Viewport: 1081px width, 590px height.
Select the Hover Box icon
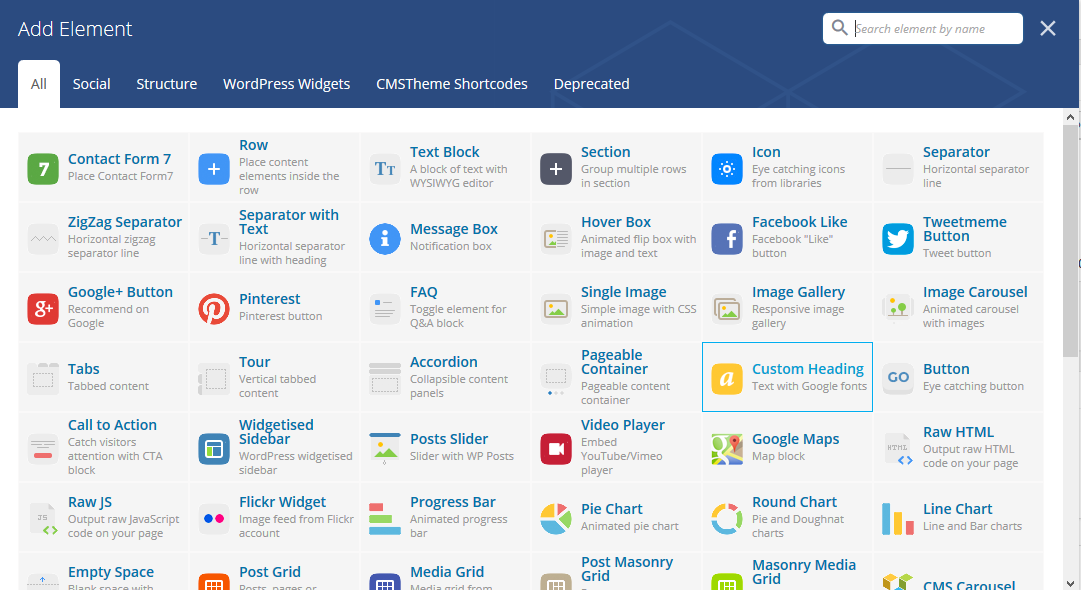click(x=556, y=239)
